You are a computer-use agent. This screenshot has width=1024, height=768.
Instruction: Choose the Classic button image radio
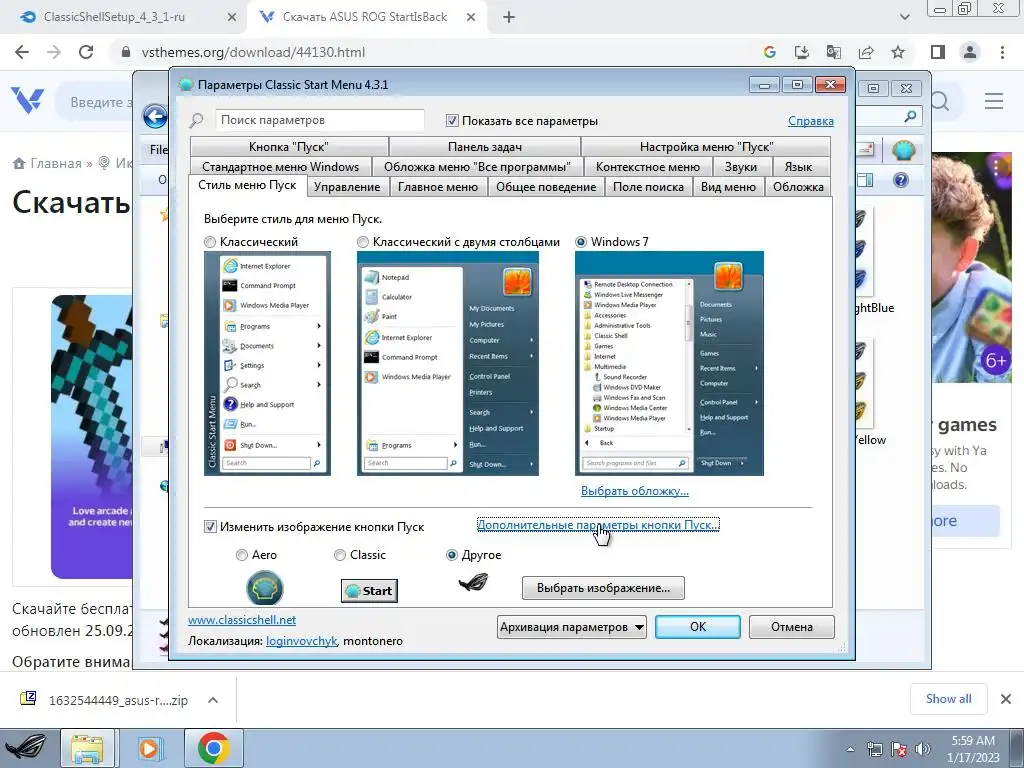[x=340, y=555]
